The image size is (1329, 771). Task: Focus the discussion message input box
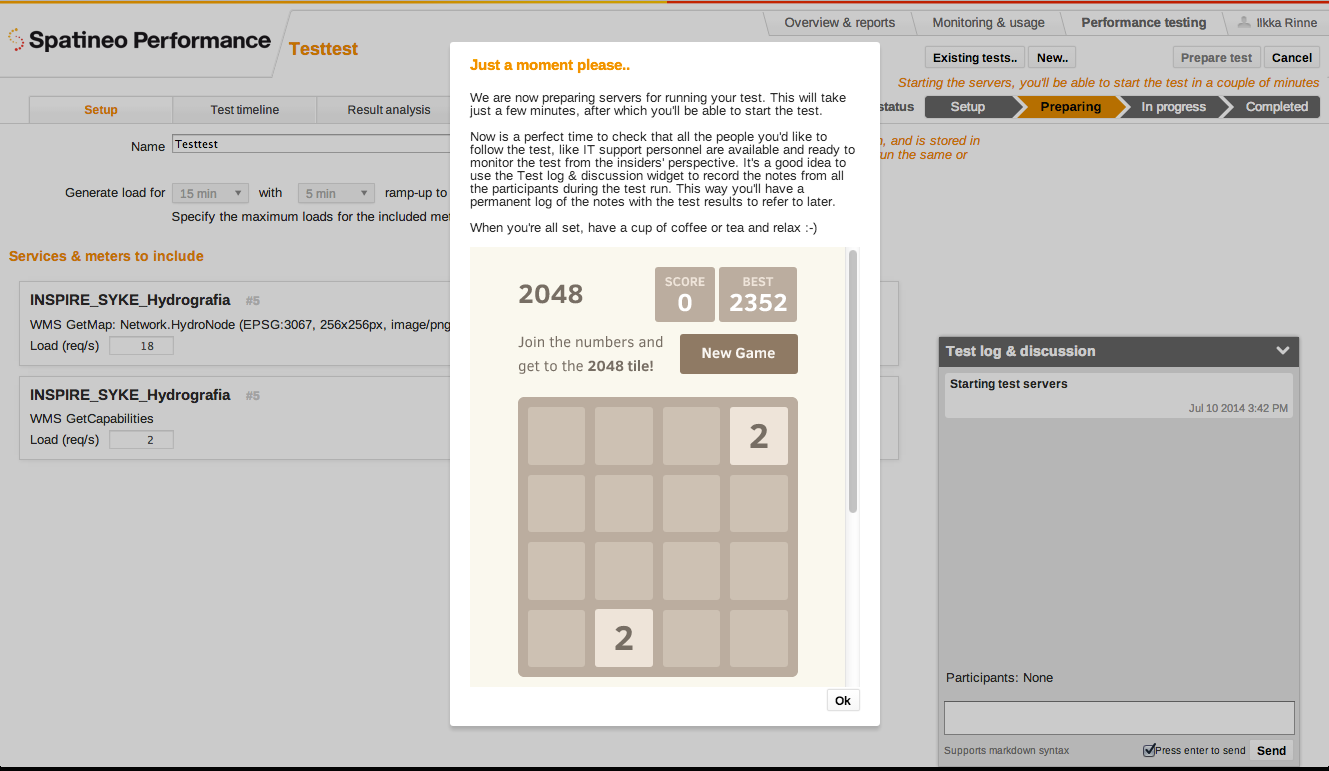pos(1119,718)
